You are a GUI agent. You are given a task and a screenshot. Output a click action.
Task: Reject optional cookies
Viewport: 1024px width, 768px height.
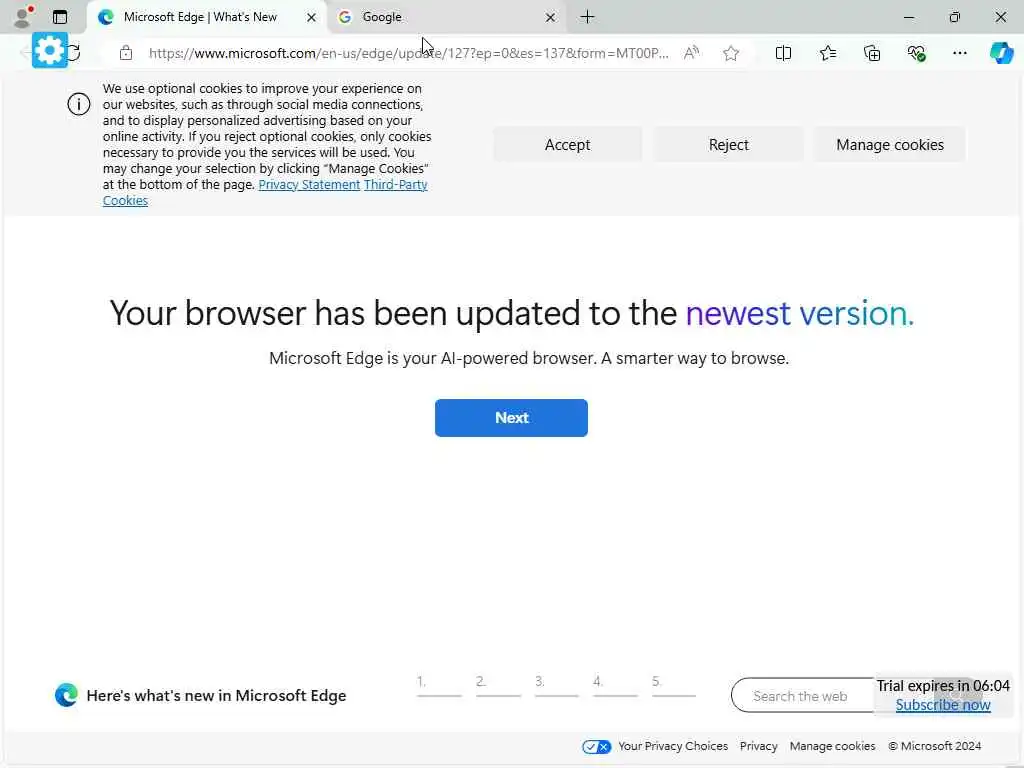point(729,144)
